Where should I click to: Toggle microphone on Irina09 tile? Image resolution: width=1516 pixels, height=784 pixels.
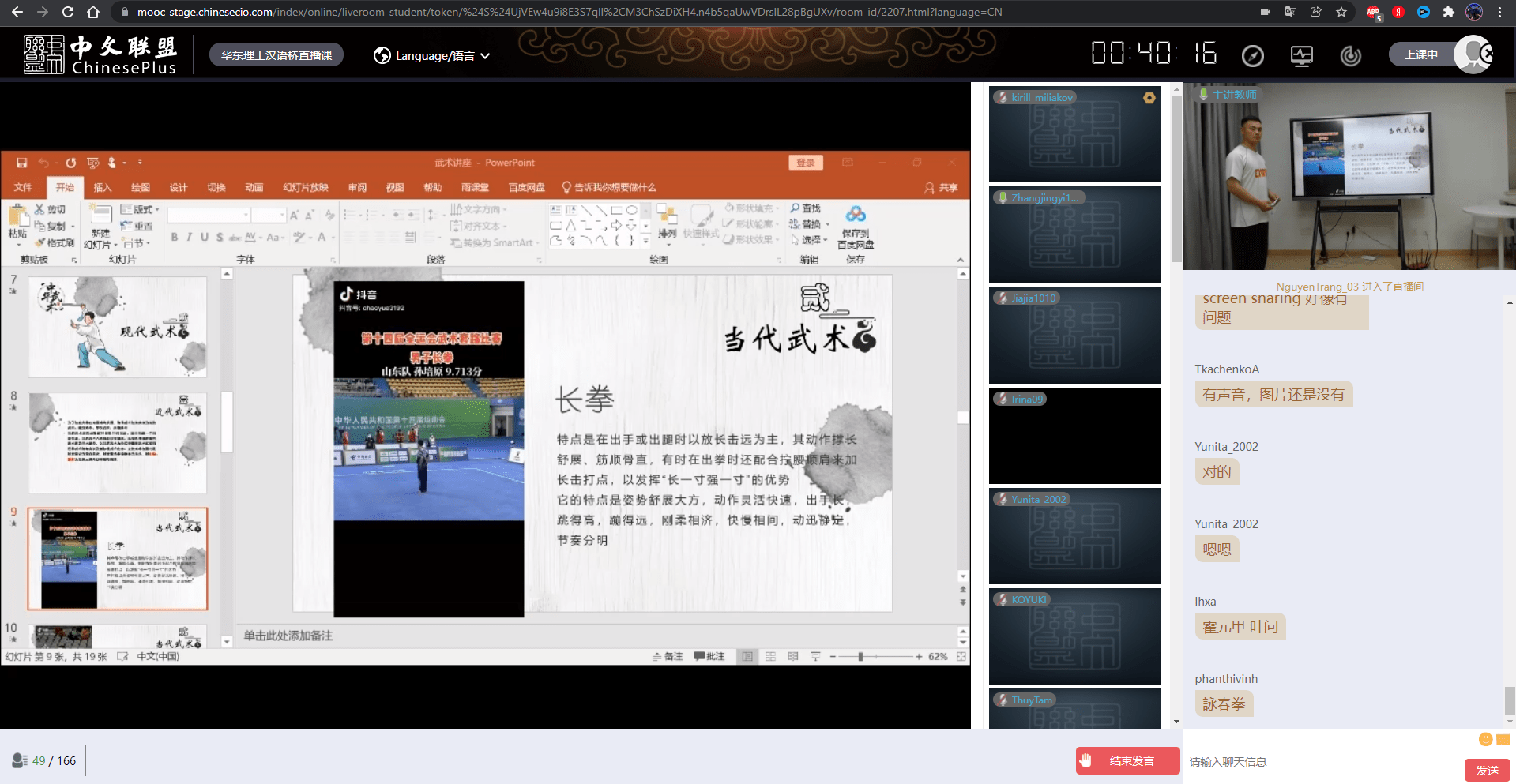(x=1003, y=399)
